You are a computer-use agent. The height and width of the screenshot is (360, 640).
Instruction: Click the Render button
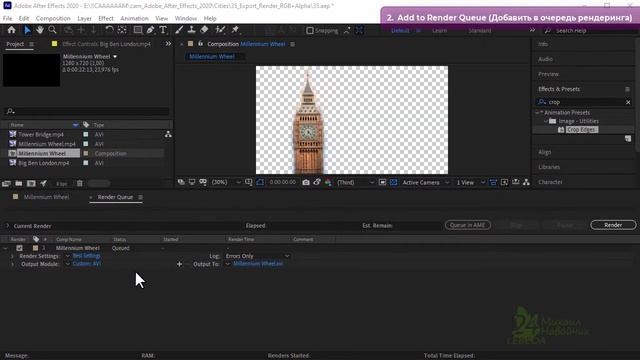613,225
